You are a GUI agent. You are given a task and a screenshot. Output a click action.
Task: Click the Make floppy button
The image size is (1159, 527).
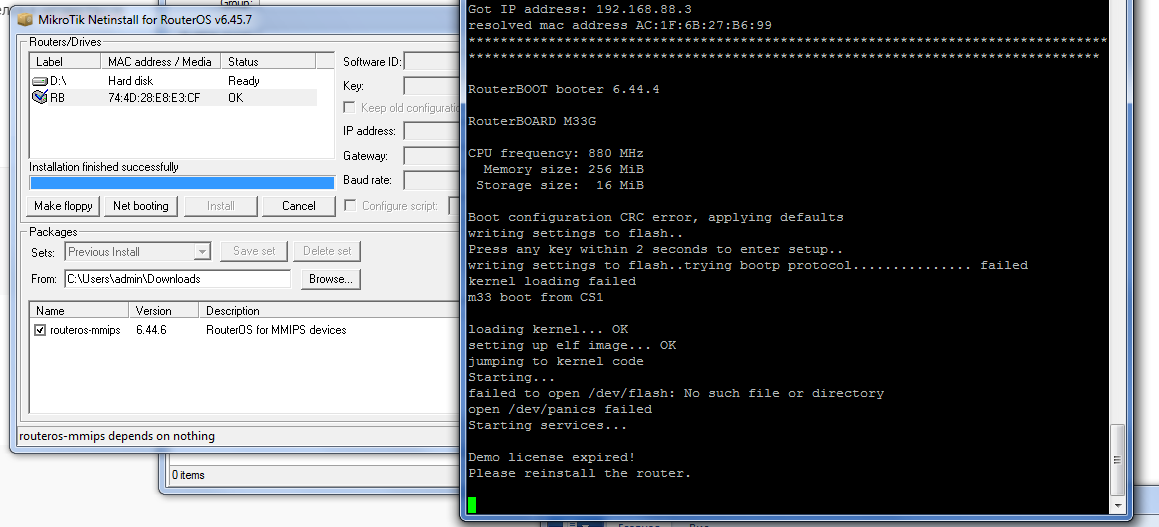coord(64,206)
